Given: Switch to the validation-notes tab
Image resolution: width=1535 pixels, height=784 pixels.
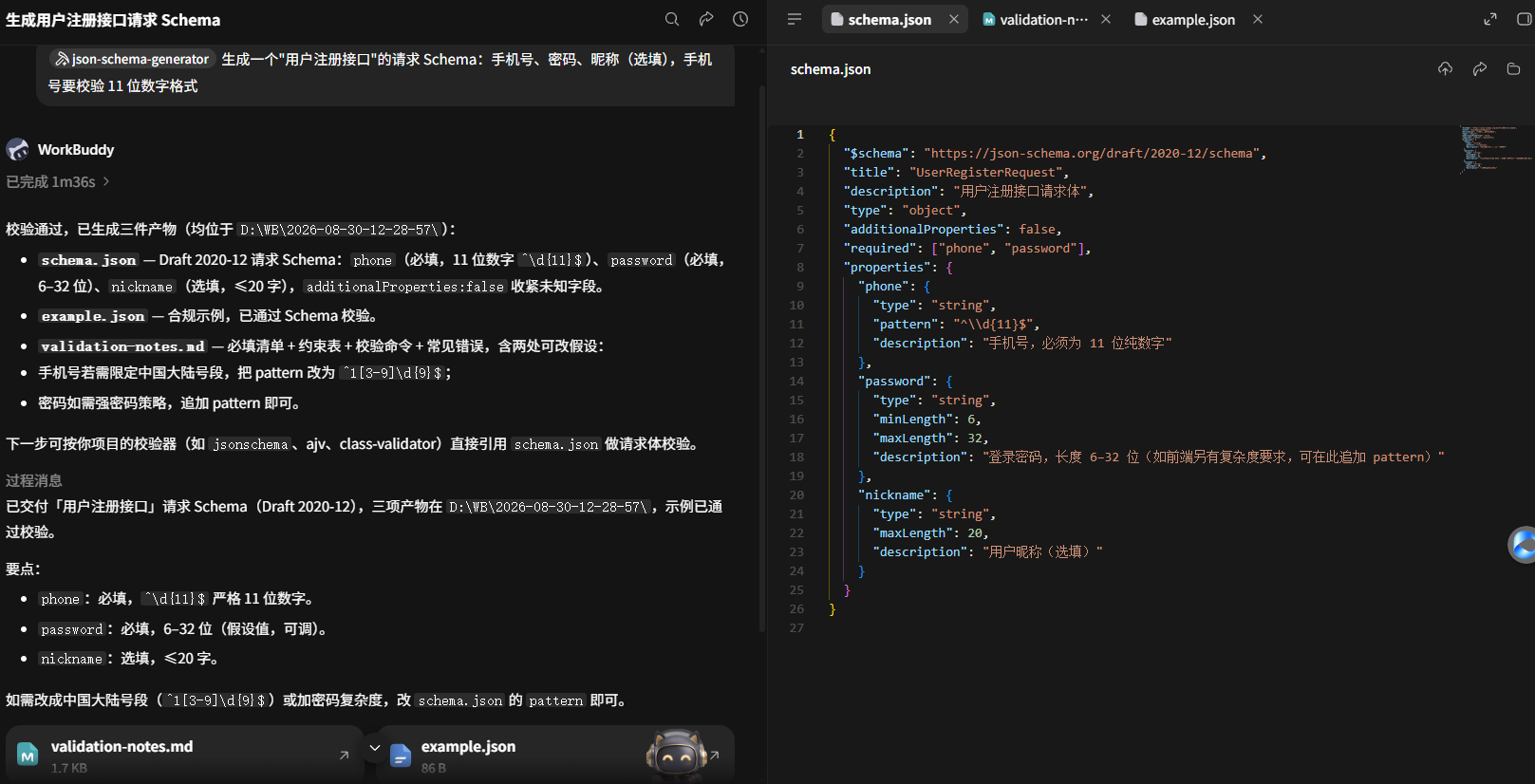Looking at the screenshot, I should (x=1044, y=19).
